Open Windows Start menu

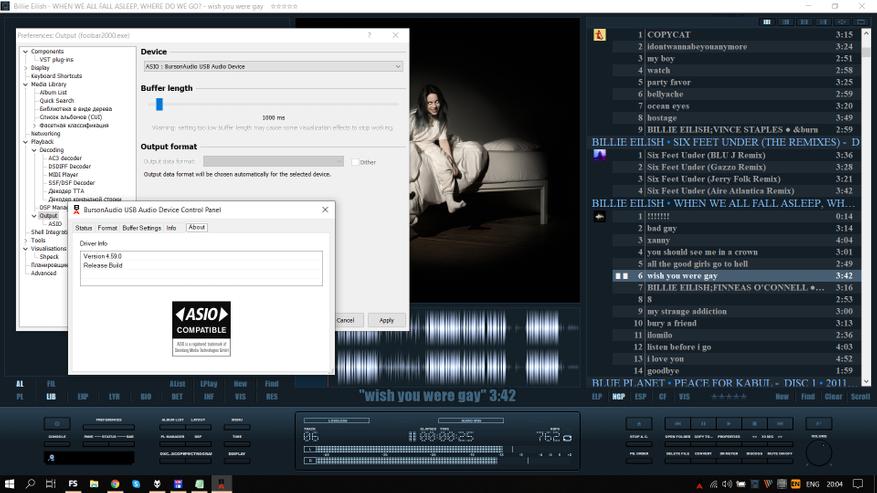pyautogui.click(x=10, y=484)
